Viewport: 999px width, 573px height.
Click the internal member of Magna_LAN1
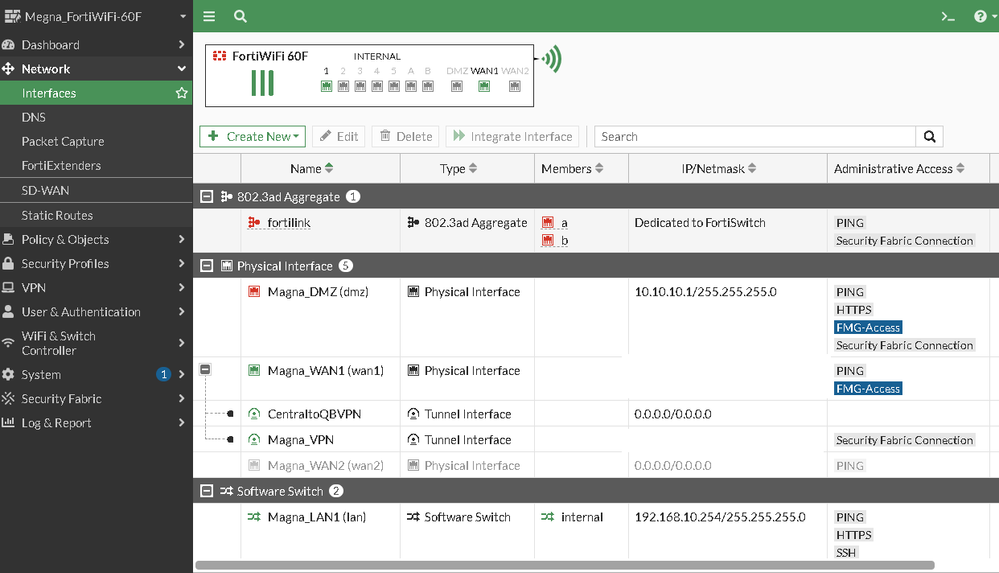click(x=582, y=517)
